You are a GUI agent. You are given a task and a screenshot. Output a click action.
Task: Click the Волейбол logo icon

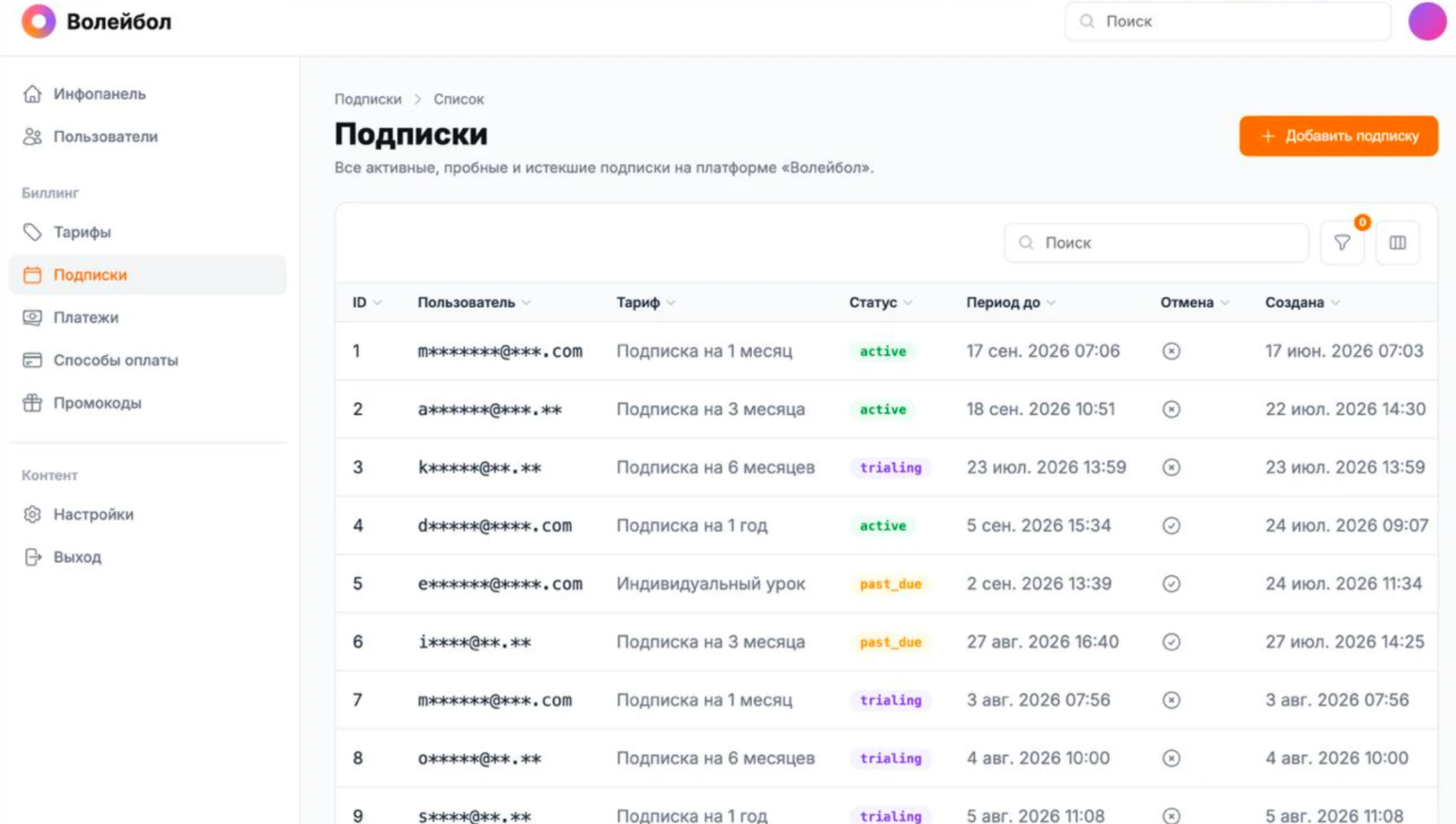tap(39, 21)
